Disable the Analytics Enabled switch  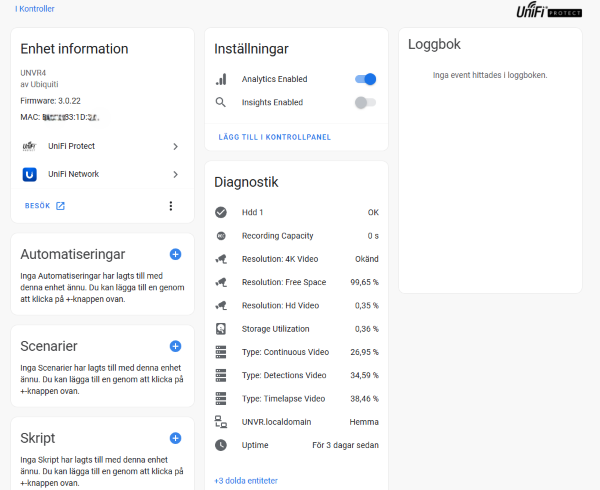[x=365, y=79]
